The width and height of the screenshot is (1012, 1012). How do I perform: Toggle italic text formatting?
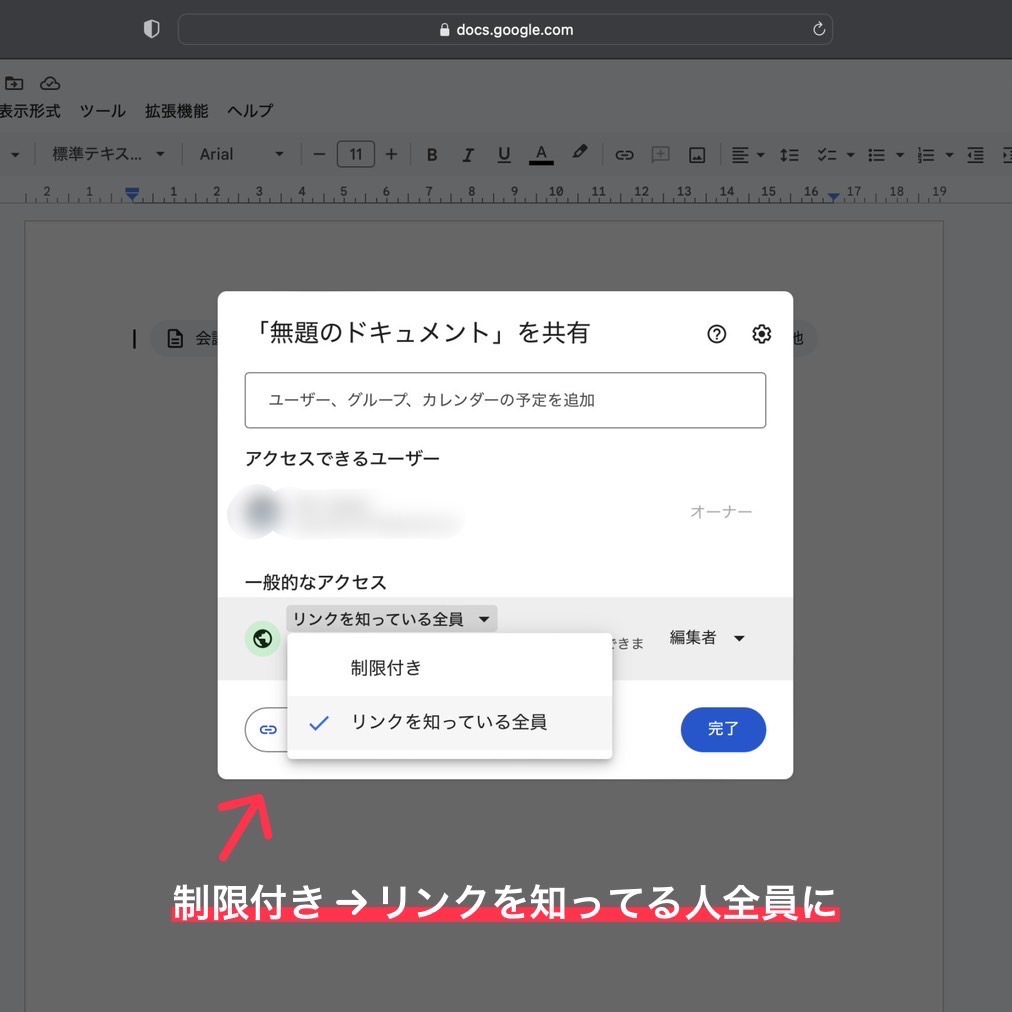467,155
